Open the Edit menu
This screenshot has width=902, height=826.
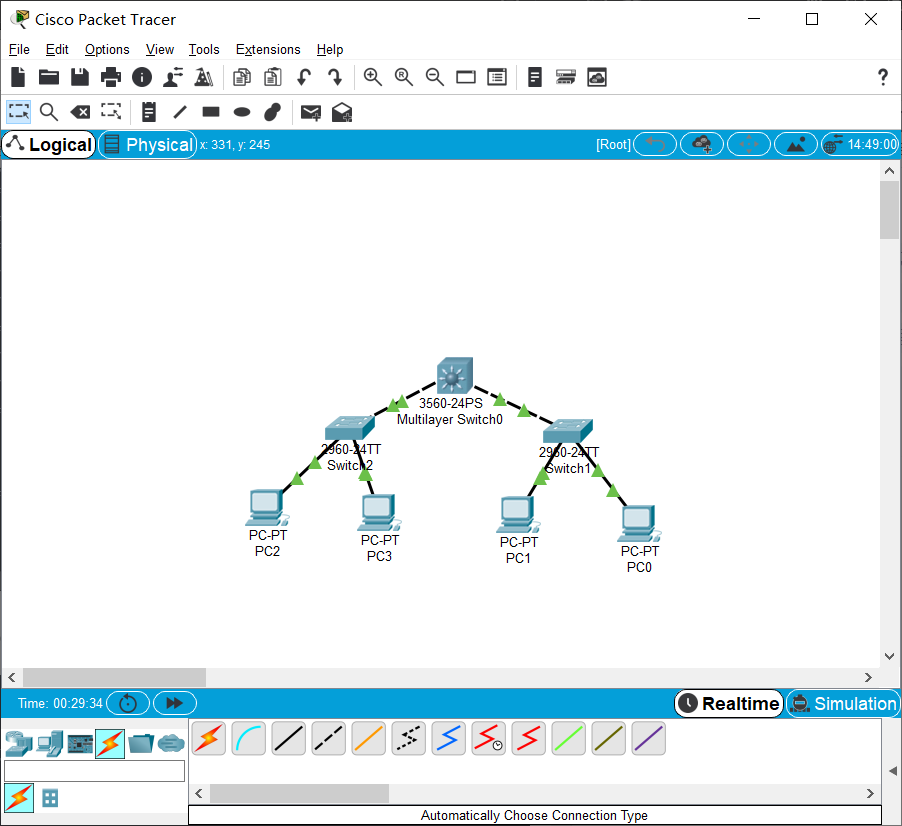click(x=57, y=49)
